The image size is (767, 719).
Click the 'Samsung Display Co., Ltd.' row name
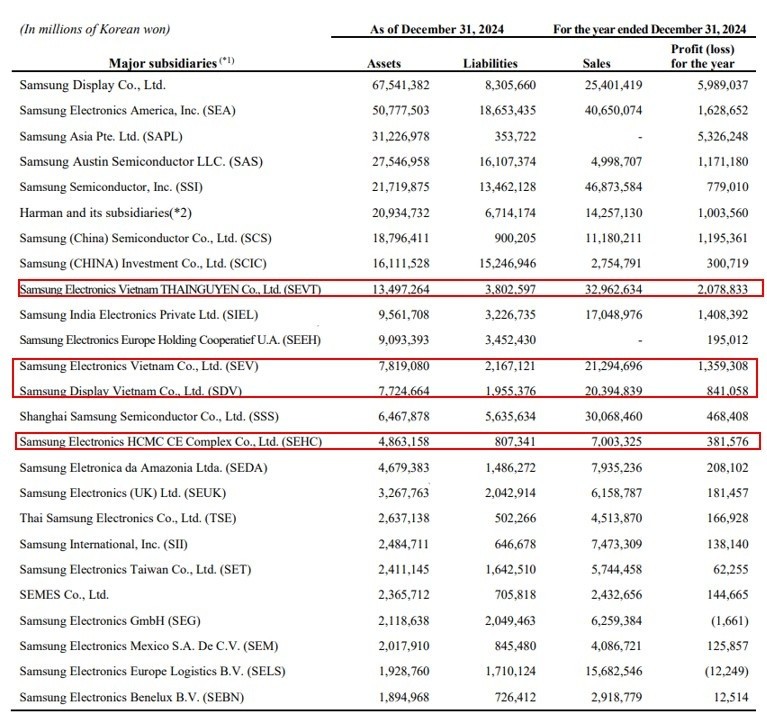(92, 85)
